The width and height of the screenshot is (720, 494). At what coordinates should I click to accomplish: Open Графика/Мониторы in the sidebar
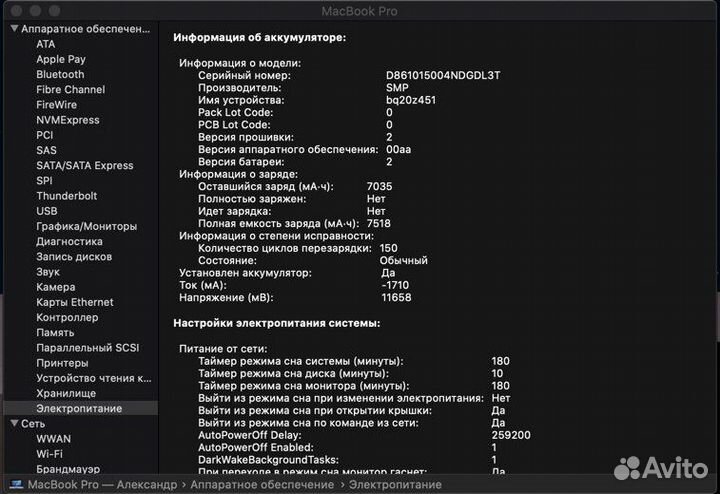click(x=87, y=226)
